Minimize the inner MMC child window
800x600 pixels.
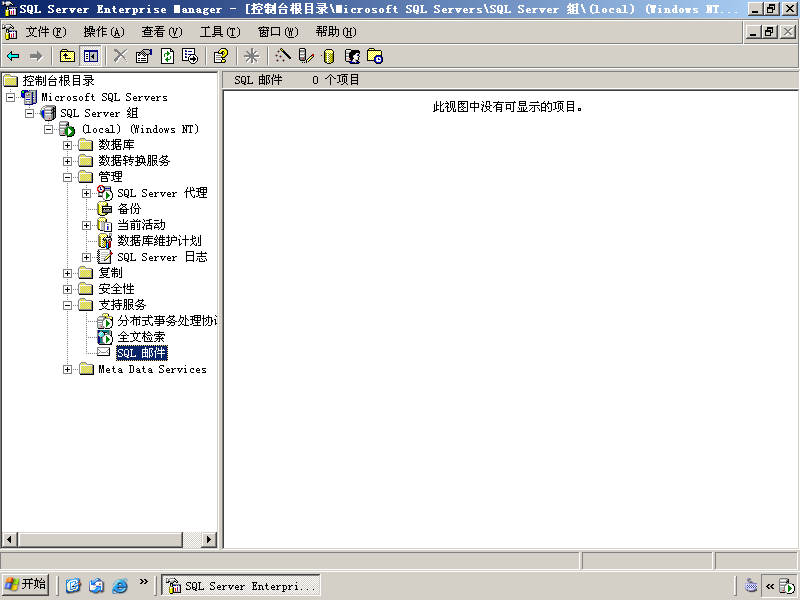pos(753,32)
